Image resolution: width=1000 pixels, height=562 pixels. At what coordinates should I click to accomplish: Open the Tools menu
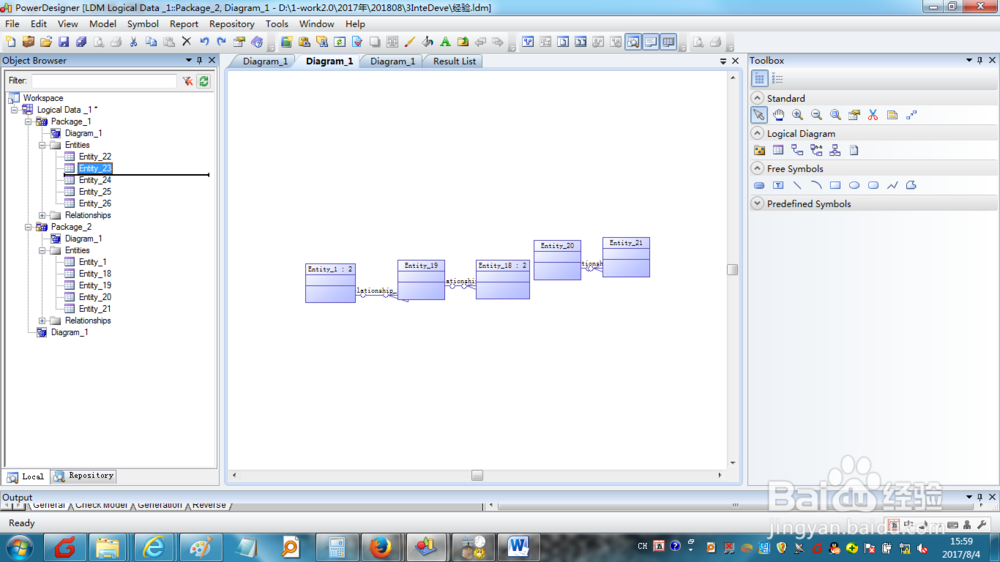[x=277, y=24]
